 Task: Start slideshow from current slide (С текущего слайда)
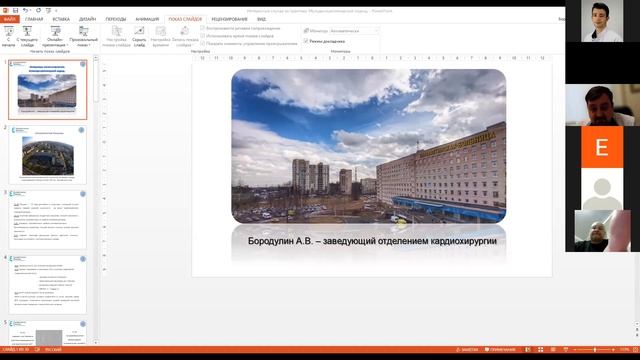pos(27,36)
